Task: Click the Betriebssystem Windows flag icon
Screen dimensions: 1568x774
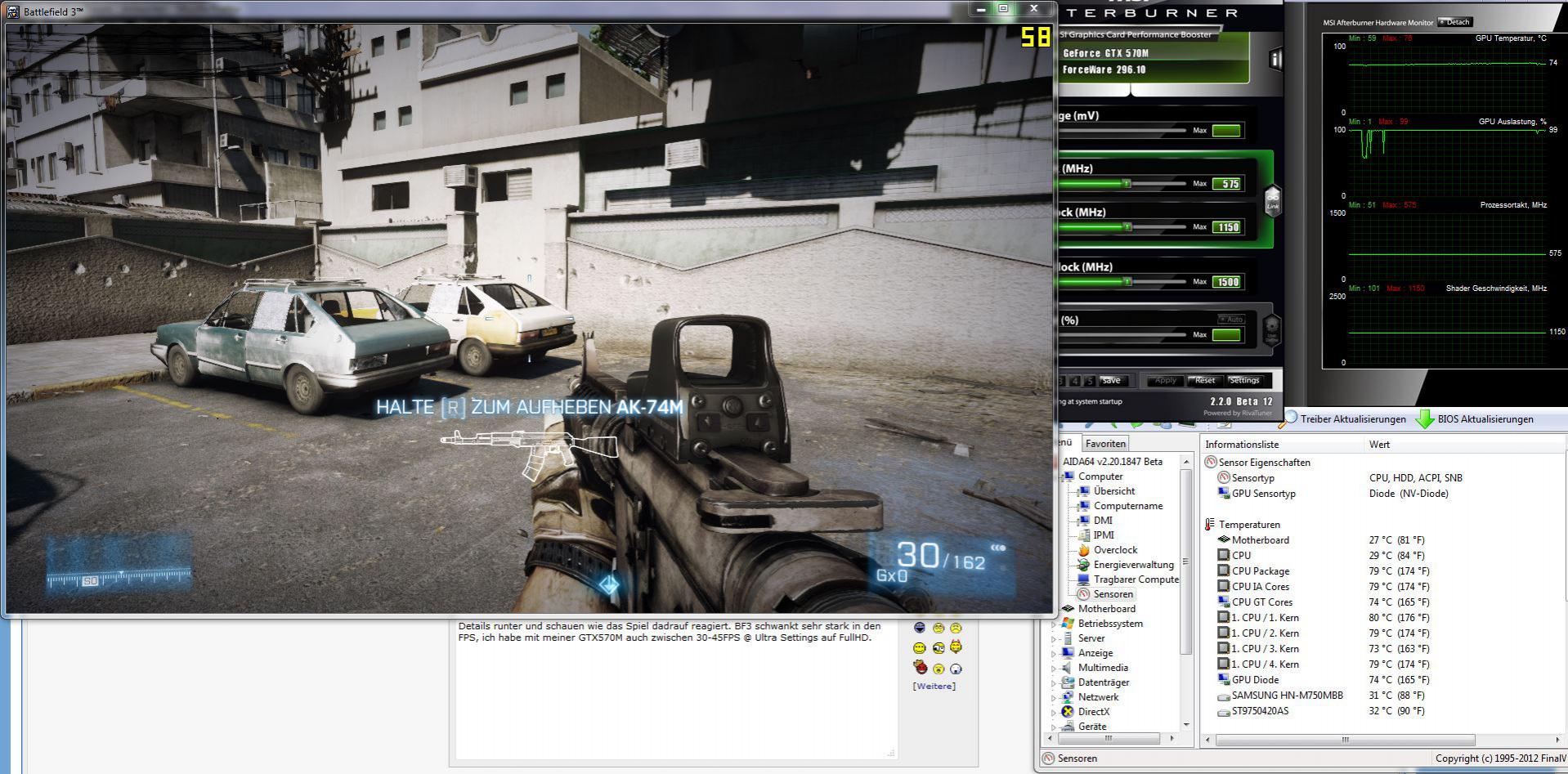Action: coord(1068,624)
